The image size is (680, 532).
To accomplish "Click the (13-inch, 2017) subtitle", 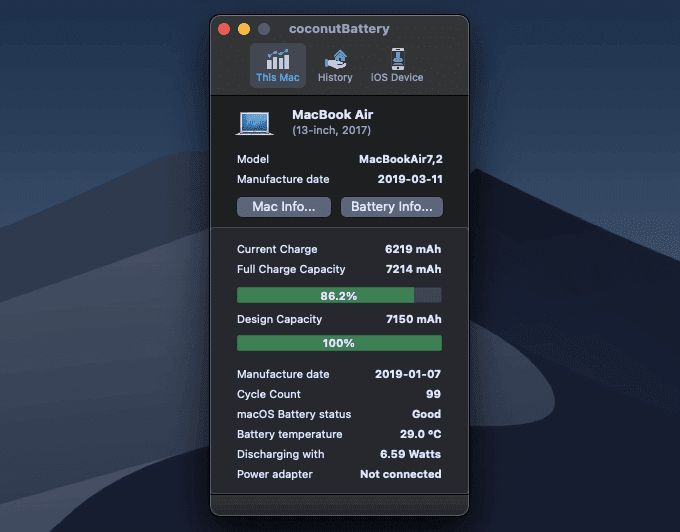I will (x=331, y=131).
